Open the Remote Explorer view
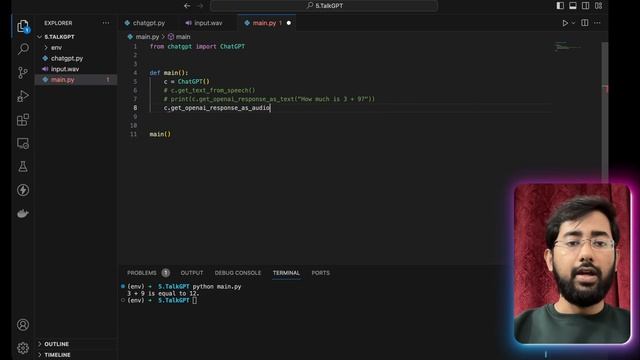The image size is (640, 360). 23,143
